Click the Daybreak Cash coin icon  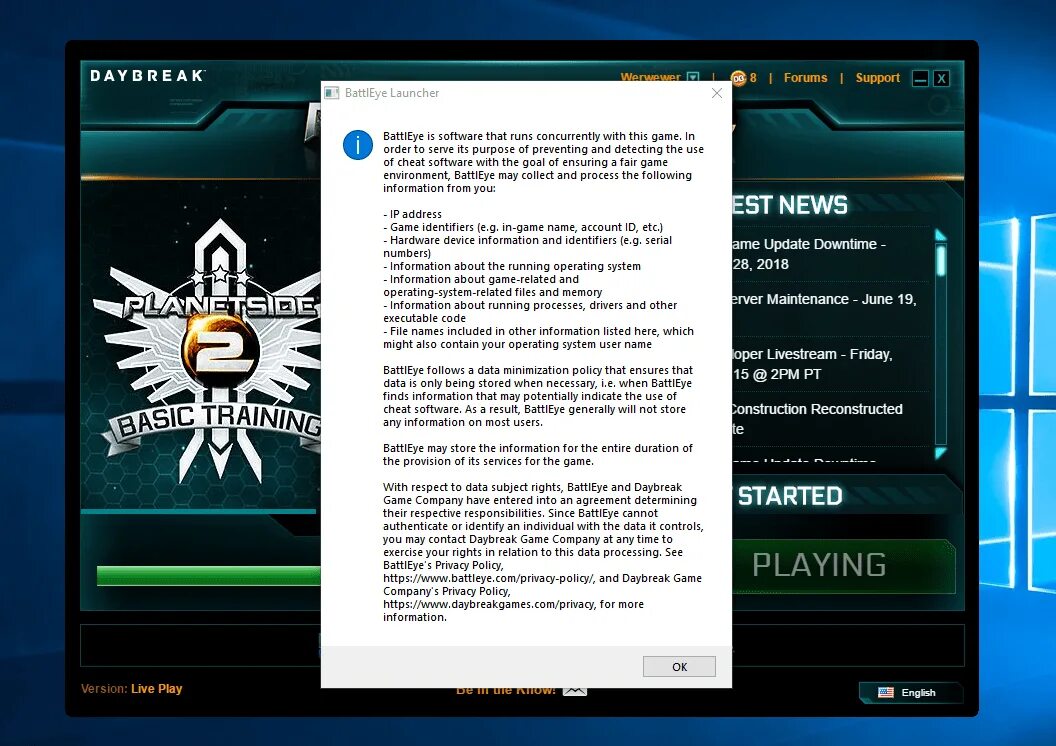[x=739, y=78]
